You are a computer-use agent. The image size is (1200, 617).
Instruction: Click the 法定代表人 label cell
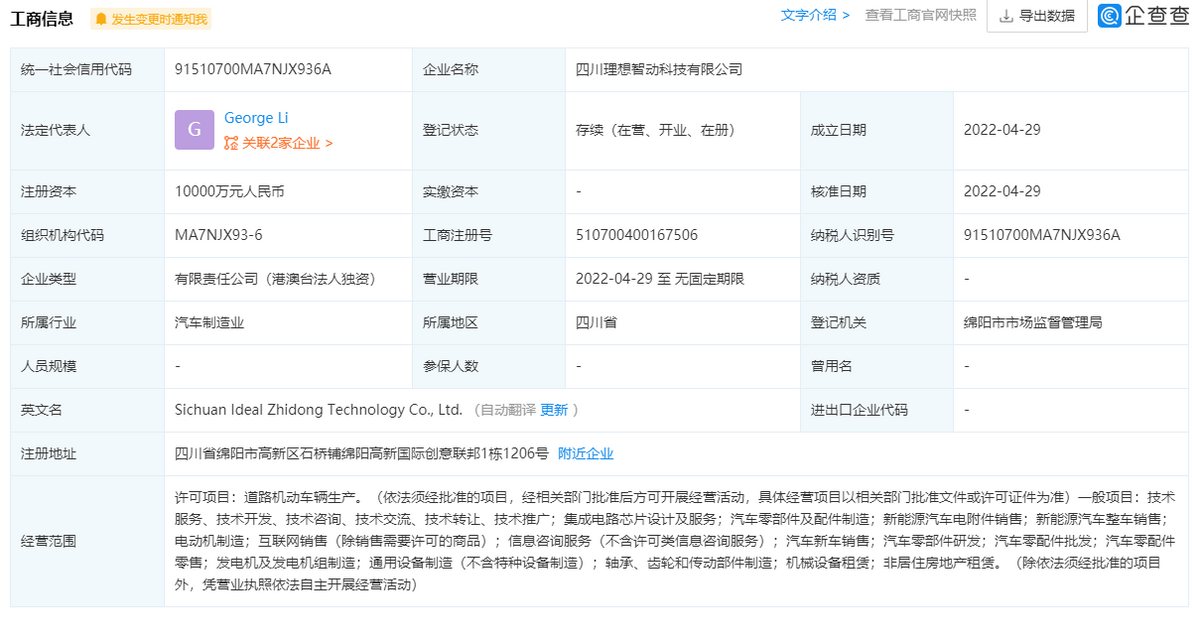(x=88, y=130)
